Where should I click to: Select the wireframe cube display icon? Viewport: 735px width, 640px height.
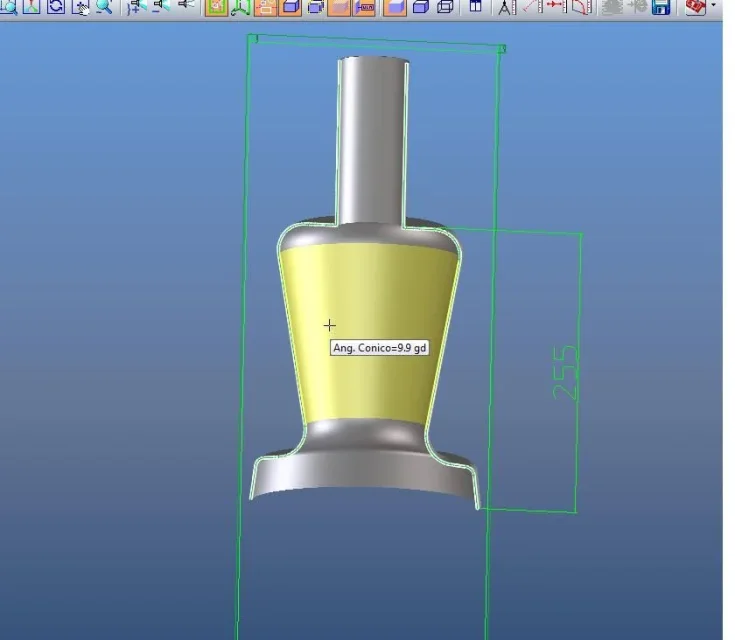pos(445,7)
